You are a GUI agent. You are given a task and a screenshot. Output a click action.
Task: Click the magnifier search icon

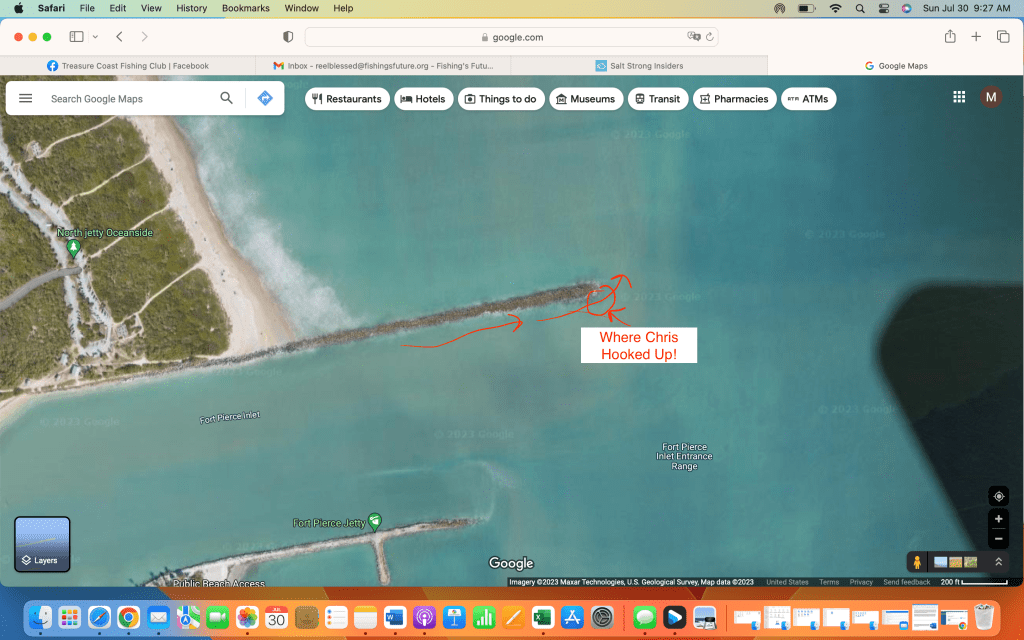(x=227, y=98)
